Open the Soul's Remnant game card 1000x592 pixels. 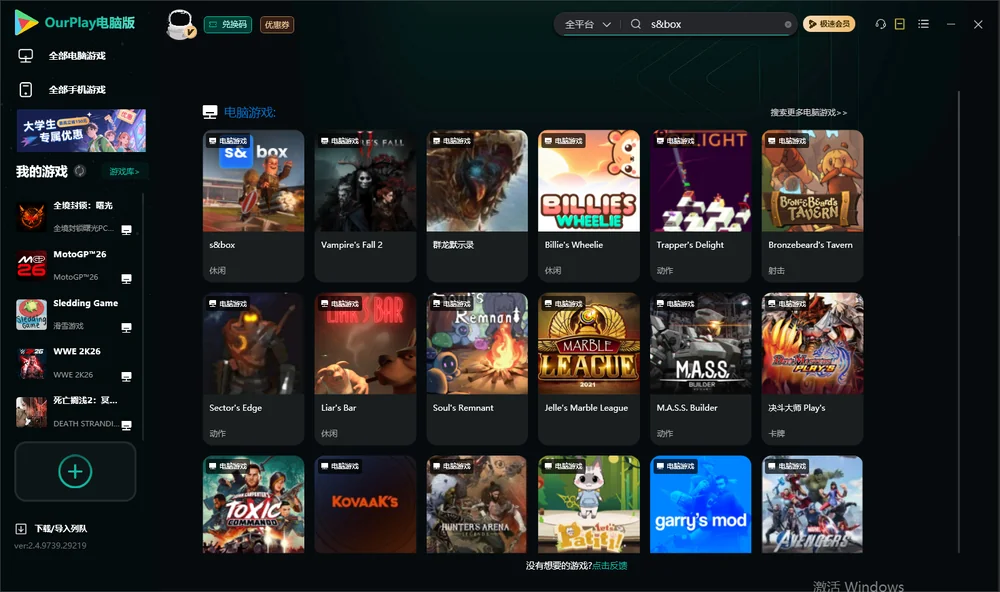coord(477,369)
